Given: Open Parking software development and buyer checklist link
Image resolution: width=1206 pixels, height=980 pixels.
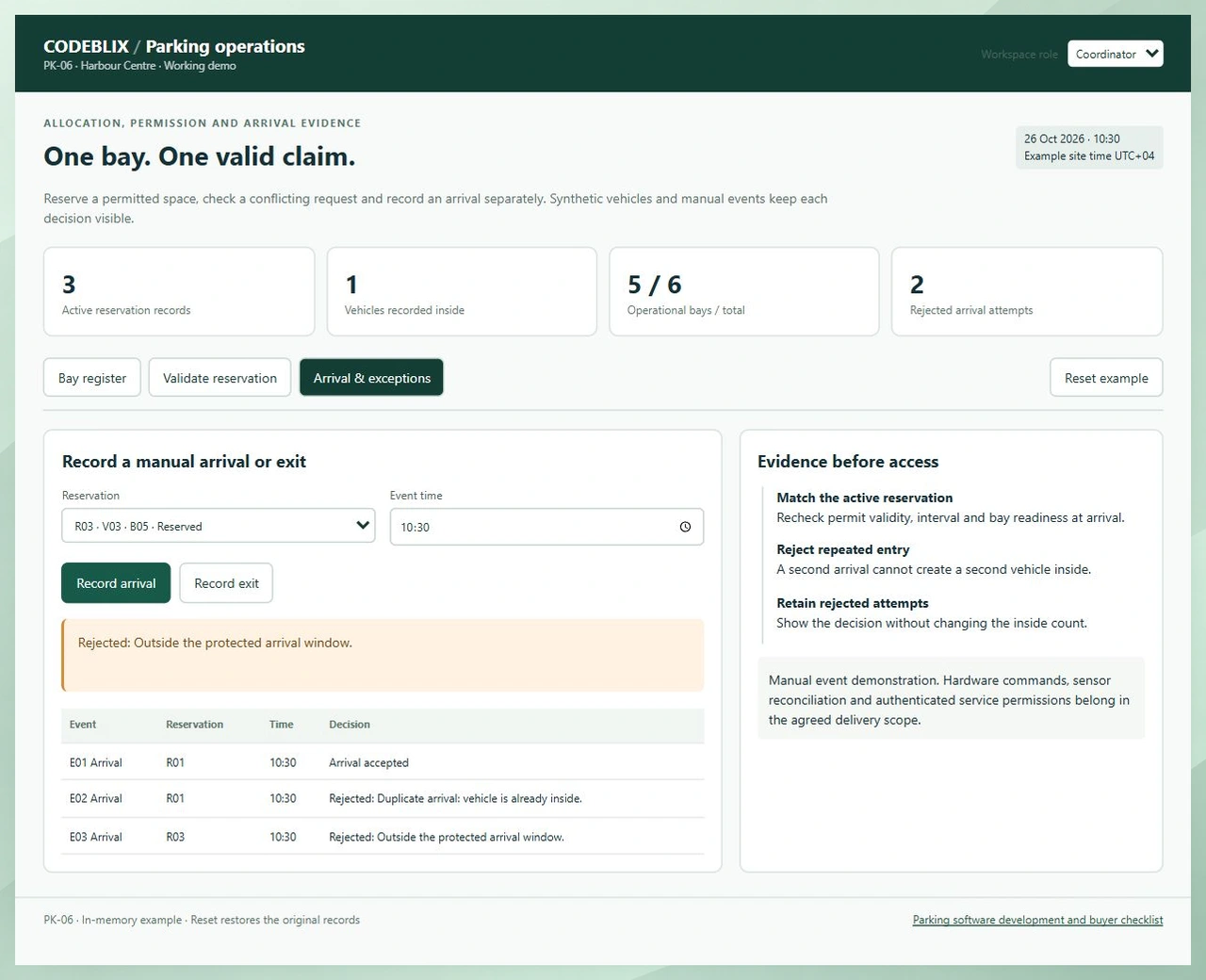Looking at the screenshot, I should point(1037,920).
